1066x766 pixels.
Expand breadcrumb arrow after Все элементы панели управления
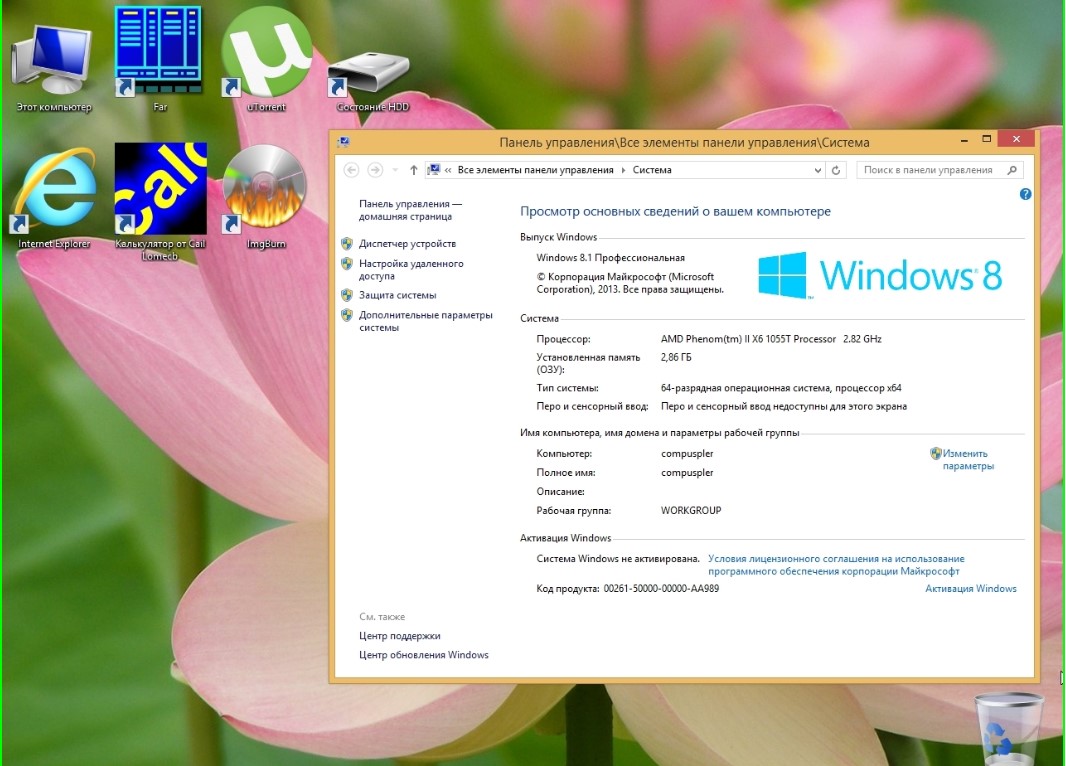coord(623,170)
